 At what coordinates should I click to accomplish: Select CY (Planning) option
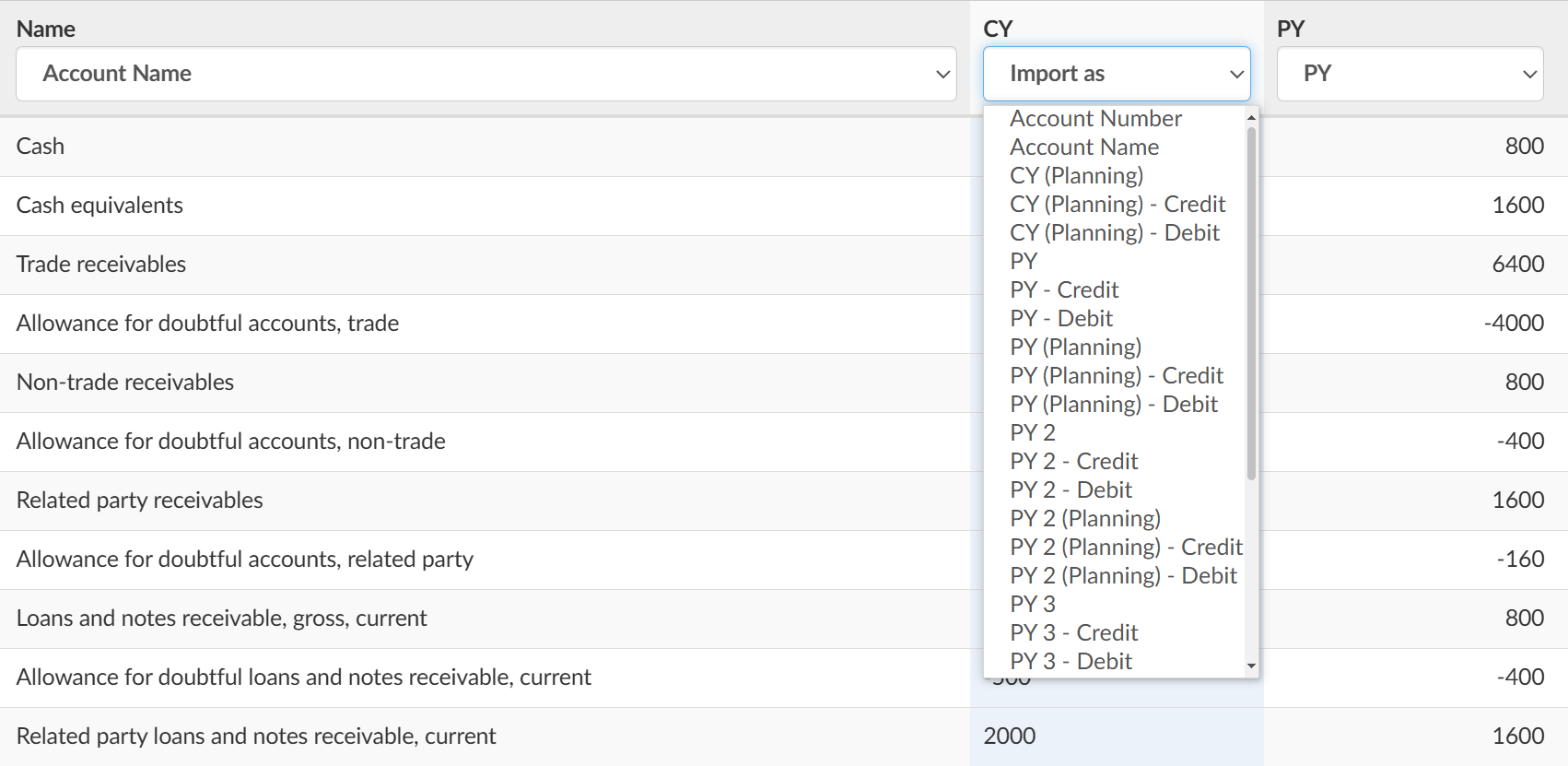pyautogui.click(x=1076, y=176)
